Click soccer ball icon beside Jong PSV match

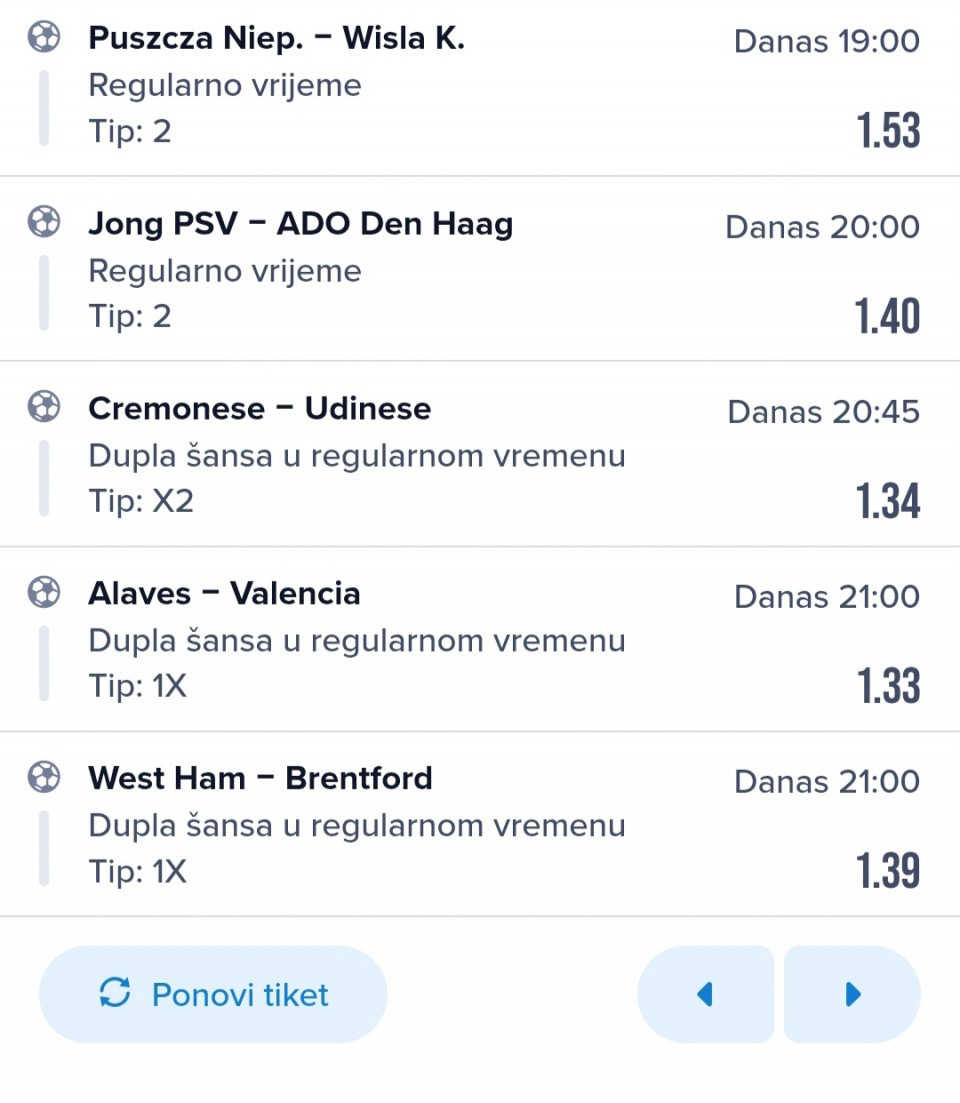43,222
